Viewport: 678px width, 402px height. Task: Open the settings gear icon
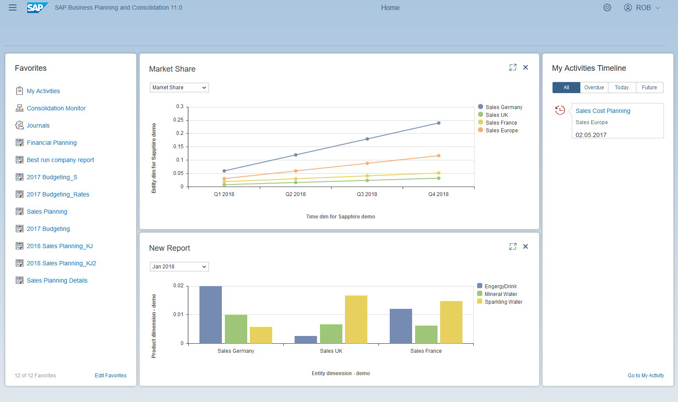pyautogui.click(x=607, y=7)
